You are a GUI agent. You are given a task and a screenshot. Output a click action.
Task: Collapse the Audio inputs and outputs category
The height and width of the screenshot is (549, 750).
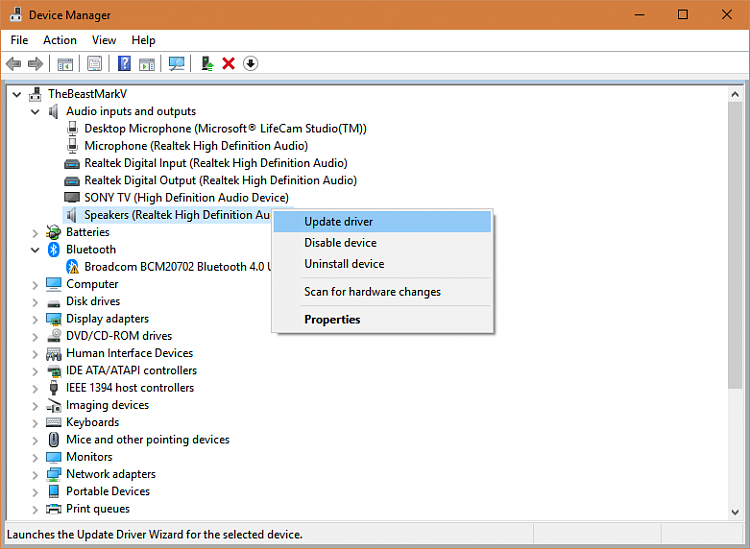click(x=35, y=112)
